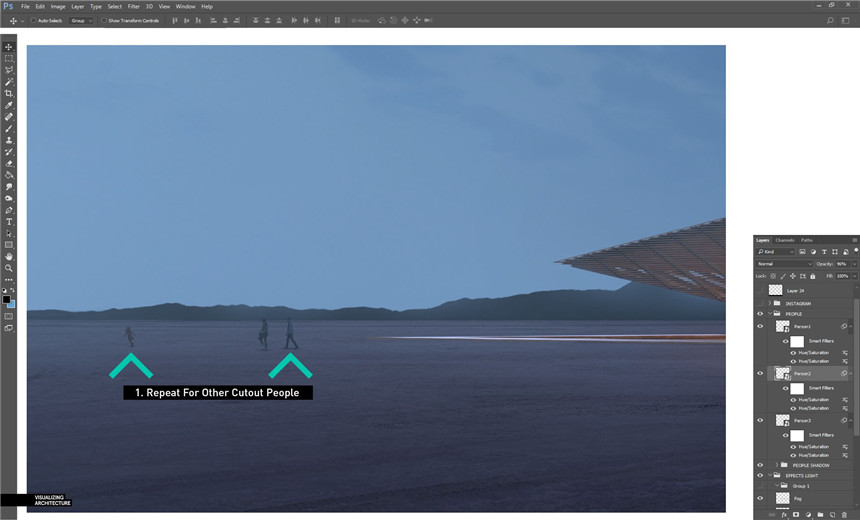Open the Filter menu

pos(133,6)
